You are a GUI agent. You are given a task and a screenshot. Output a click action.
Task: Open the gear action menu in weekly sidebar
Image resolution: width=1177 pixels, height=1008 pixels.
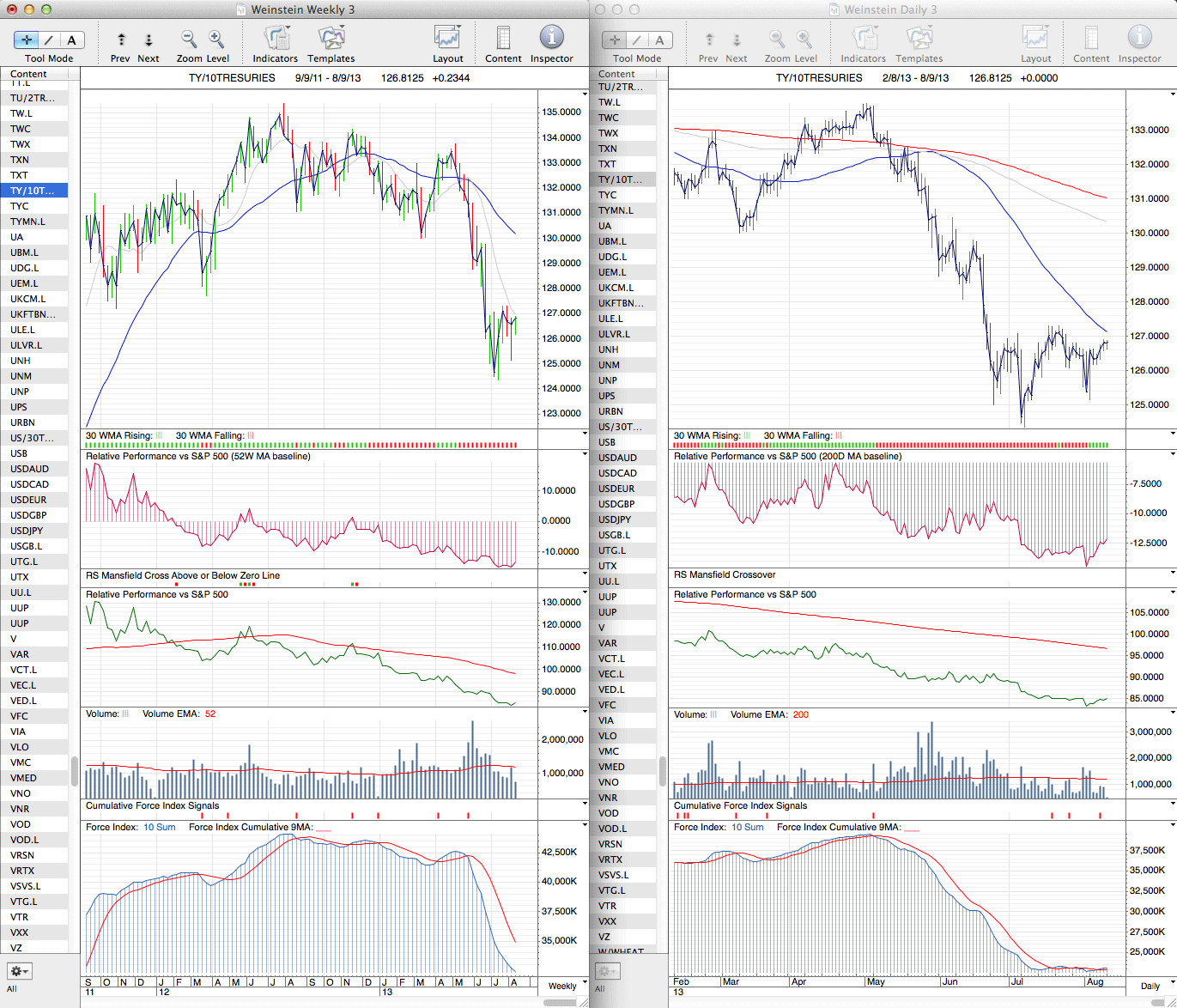coord(19,971)
